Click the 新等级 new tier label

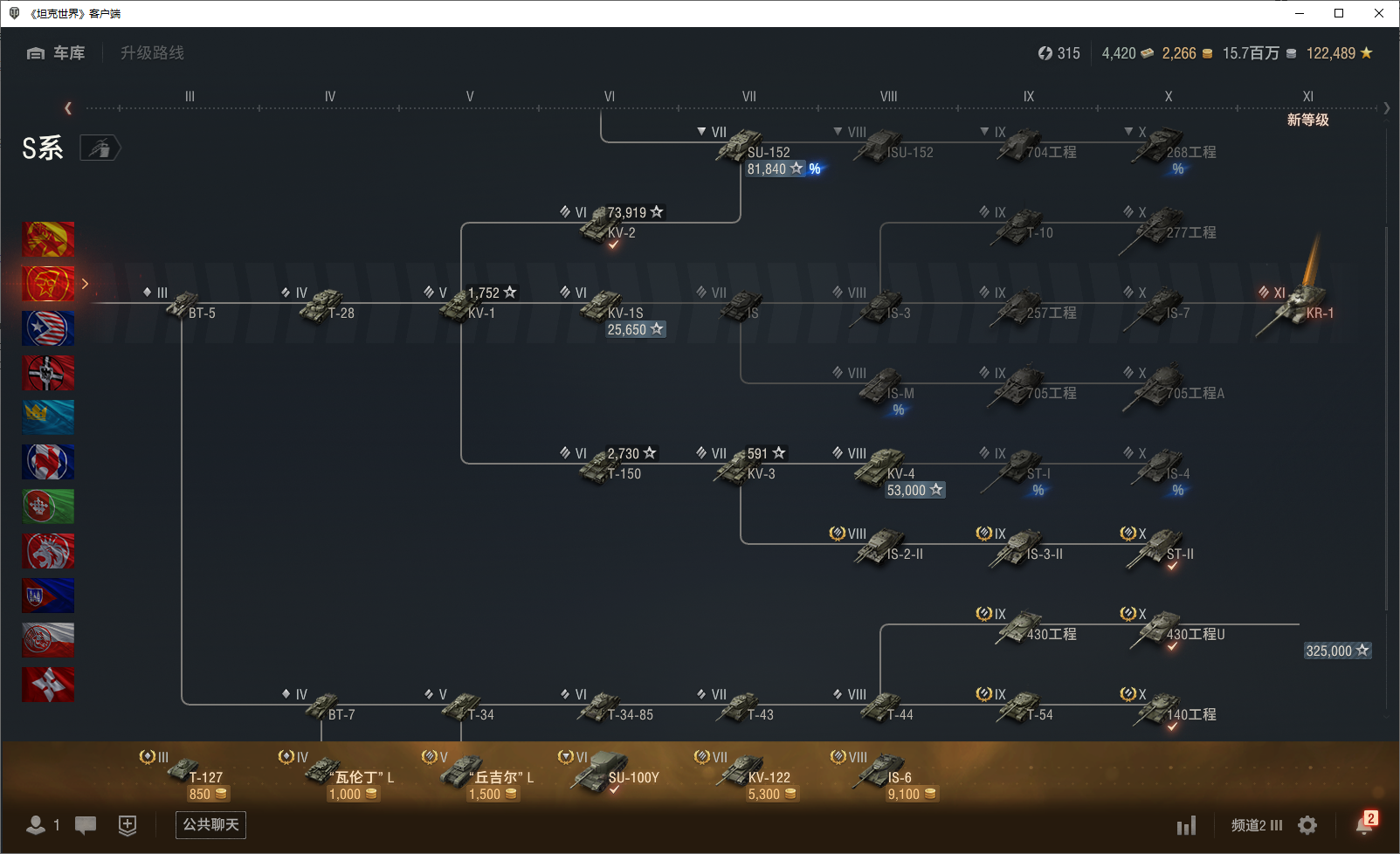tap(1307, 120)
